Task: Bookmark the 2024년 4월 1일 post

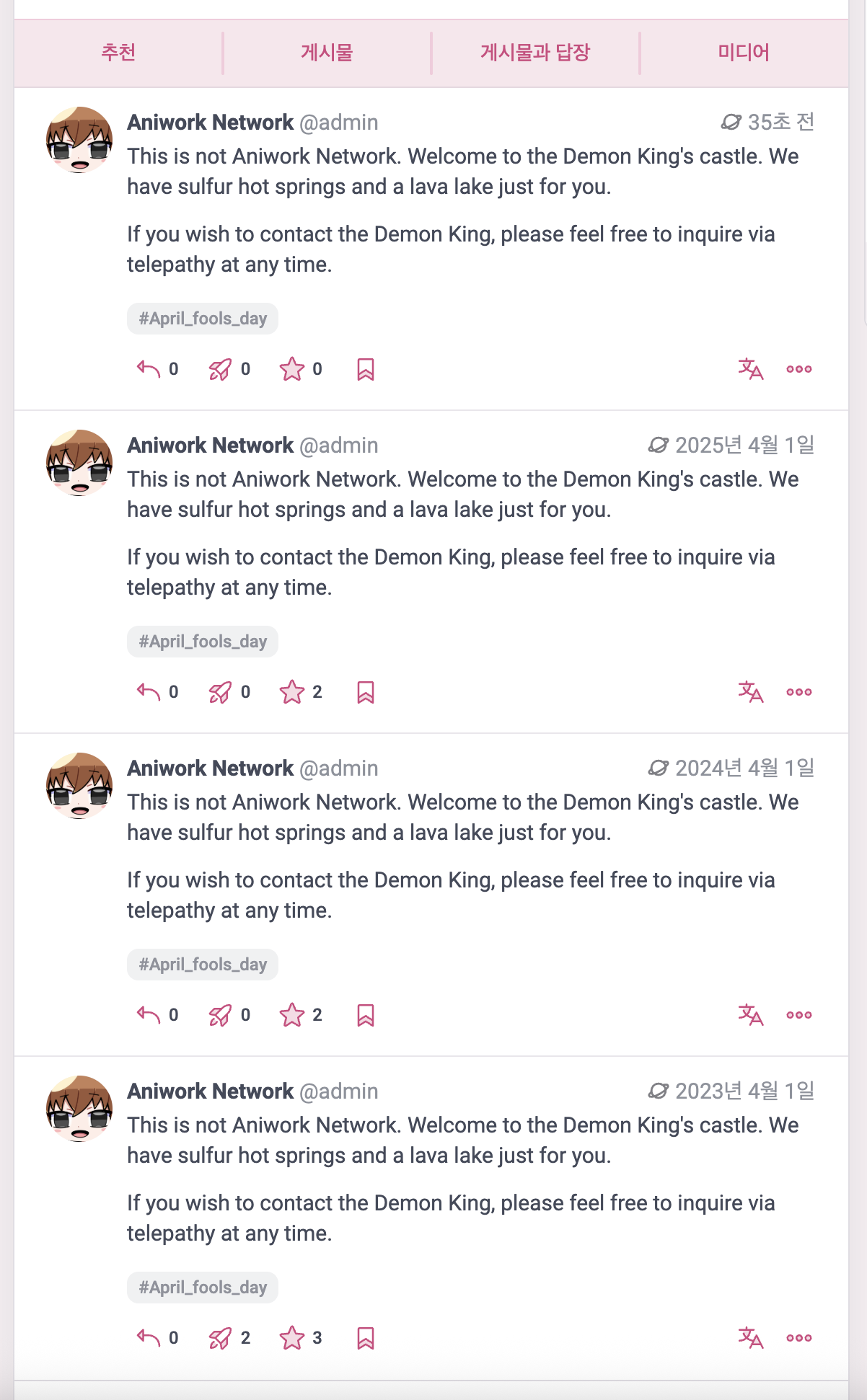Action: pyautogui.click(x=366, y=1015)
